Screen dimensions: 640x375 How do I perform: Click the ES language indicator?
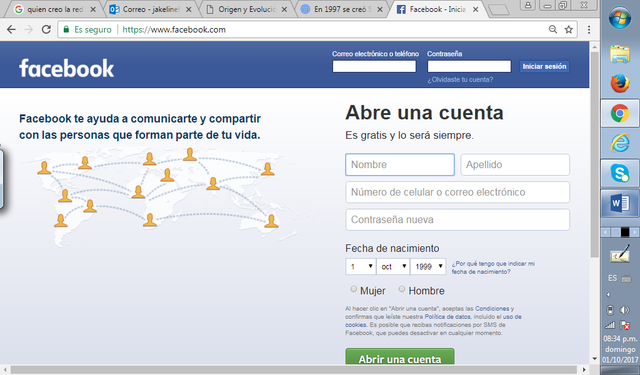point(612,278)
